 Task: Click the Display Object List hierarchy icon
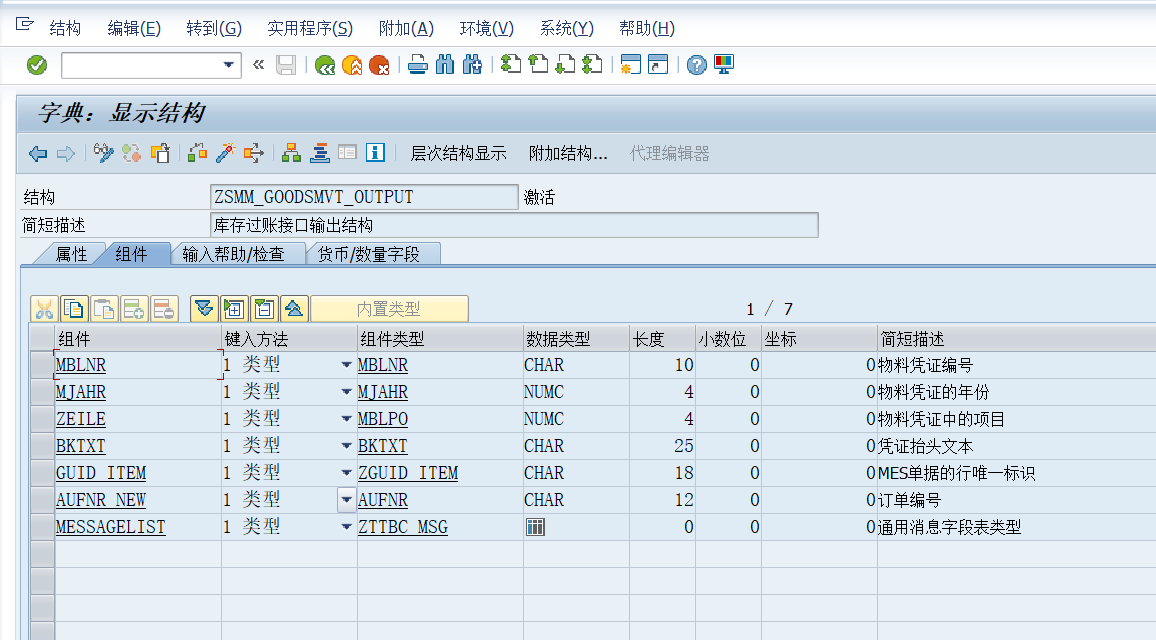point(291,153)
